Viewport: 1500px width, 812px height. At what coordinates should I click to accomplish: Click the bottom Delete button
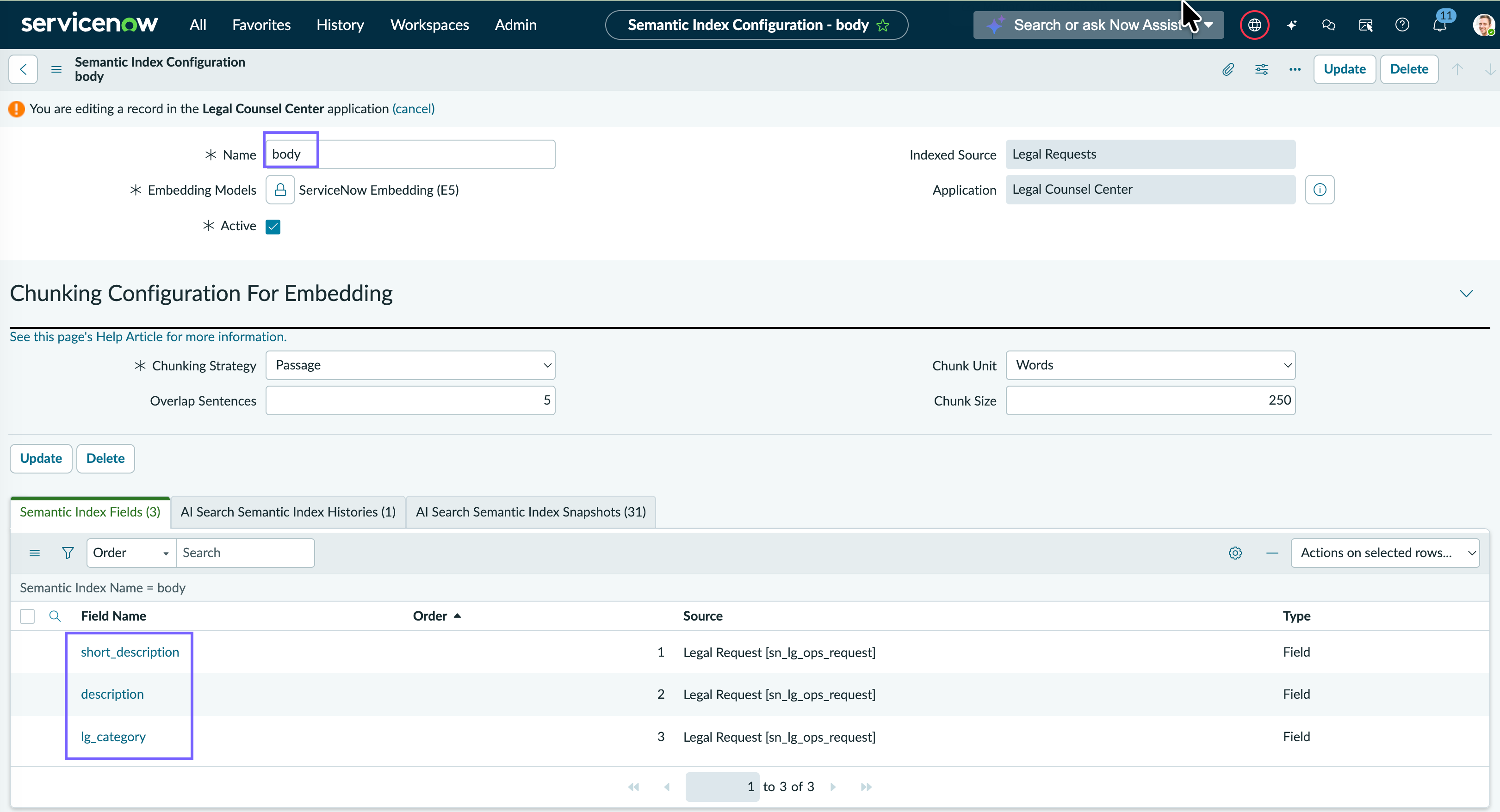[x=105, y=459]
